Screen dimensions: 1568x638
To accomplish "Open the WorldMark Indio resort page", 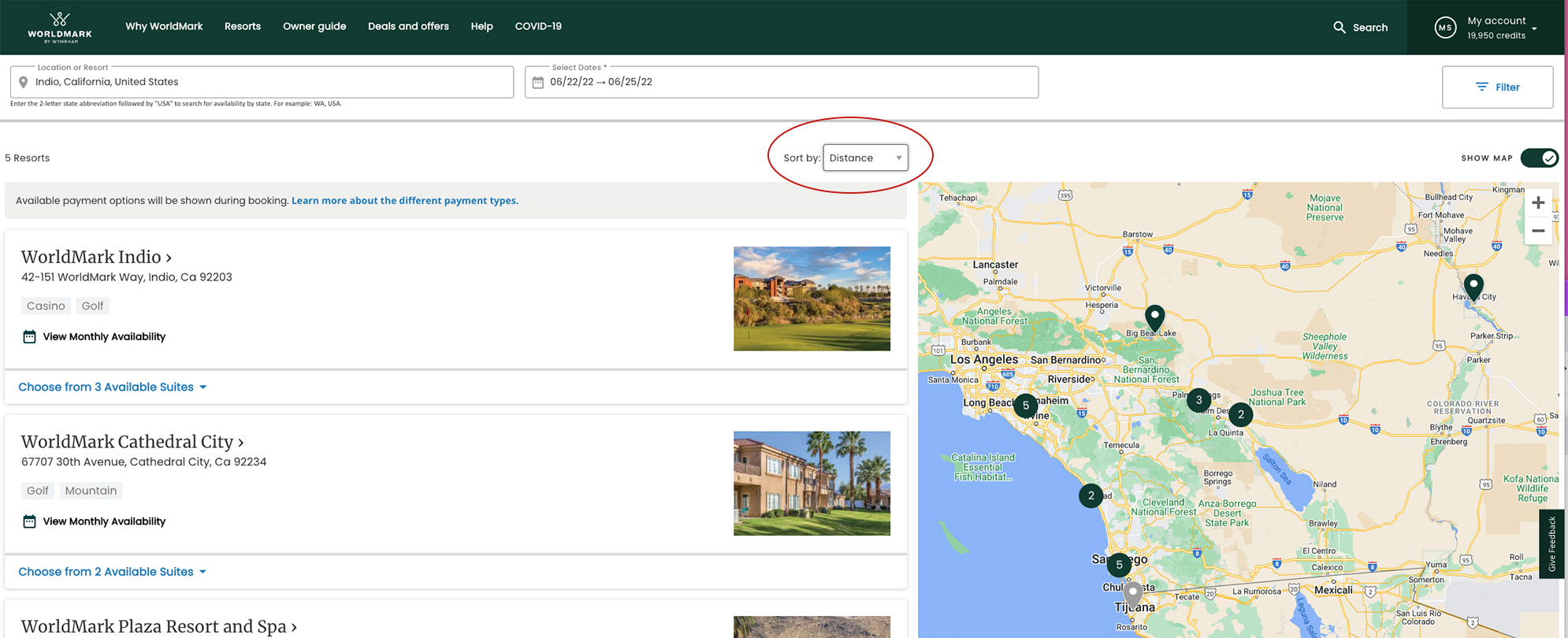I will (x=96, y=257).
